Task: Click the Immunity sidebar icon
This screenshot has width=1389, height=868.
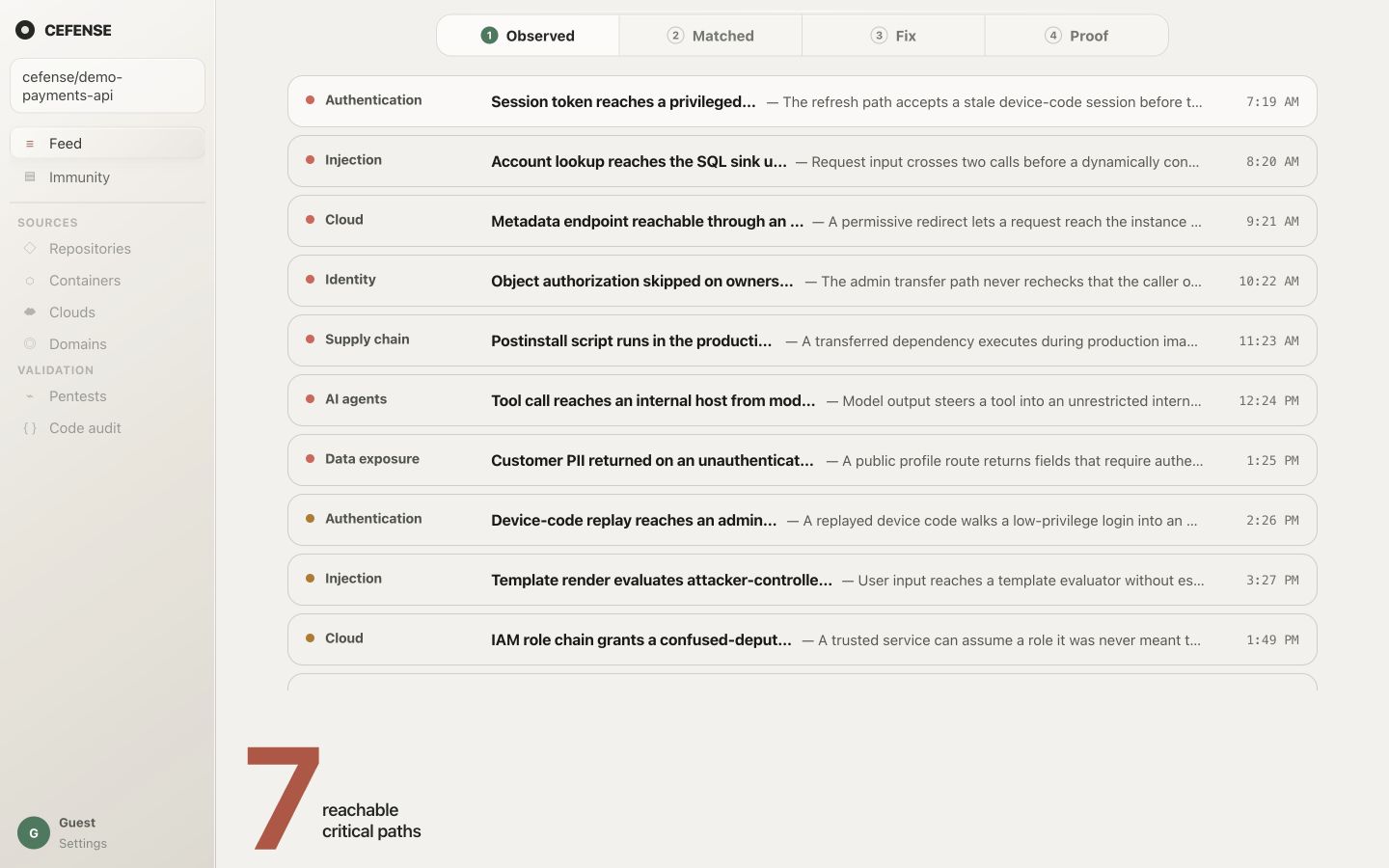Action: click(x=30, y=177)
